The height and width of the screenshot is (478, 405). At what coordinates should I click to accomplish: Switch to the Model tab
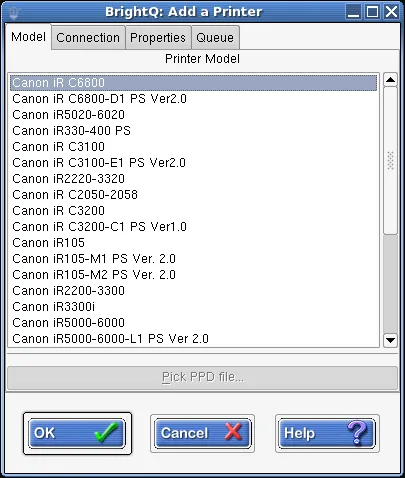(x=28, y=37)
